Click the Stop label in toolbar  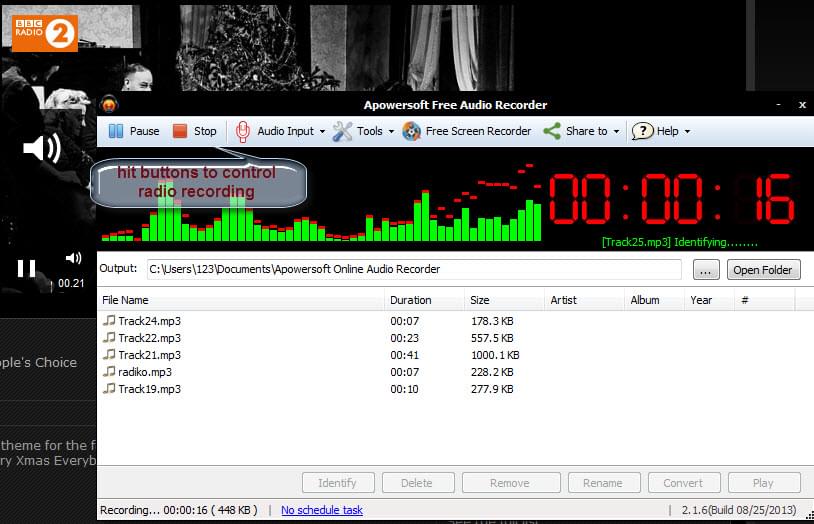[x=205, y=131]
